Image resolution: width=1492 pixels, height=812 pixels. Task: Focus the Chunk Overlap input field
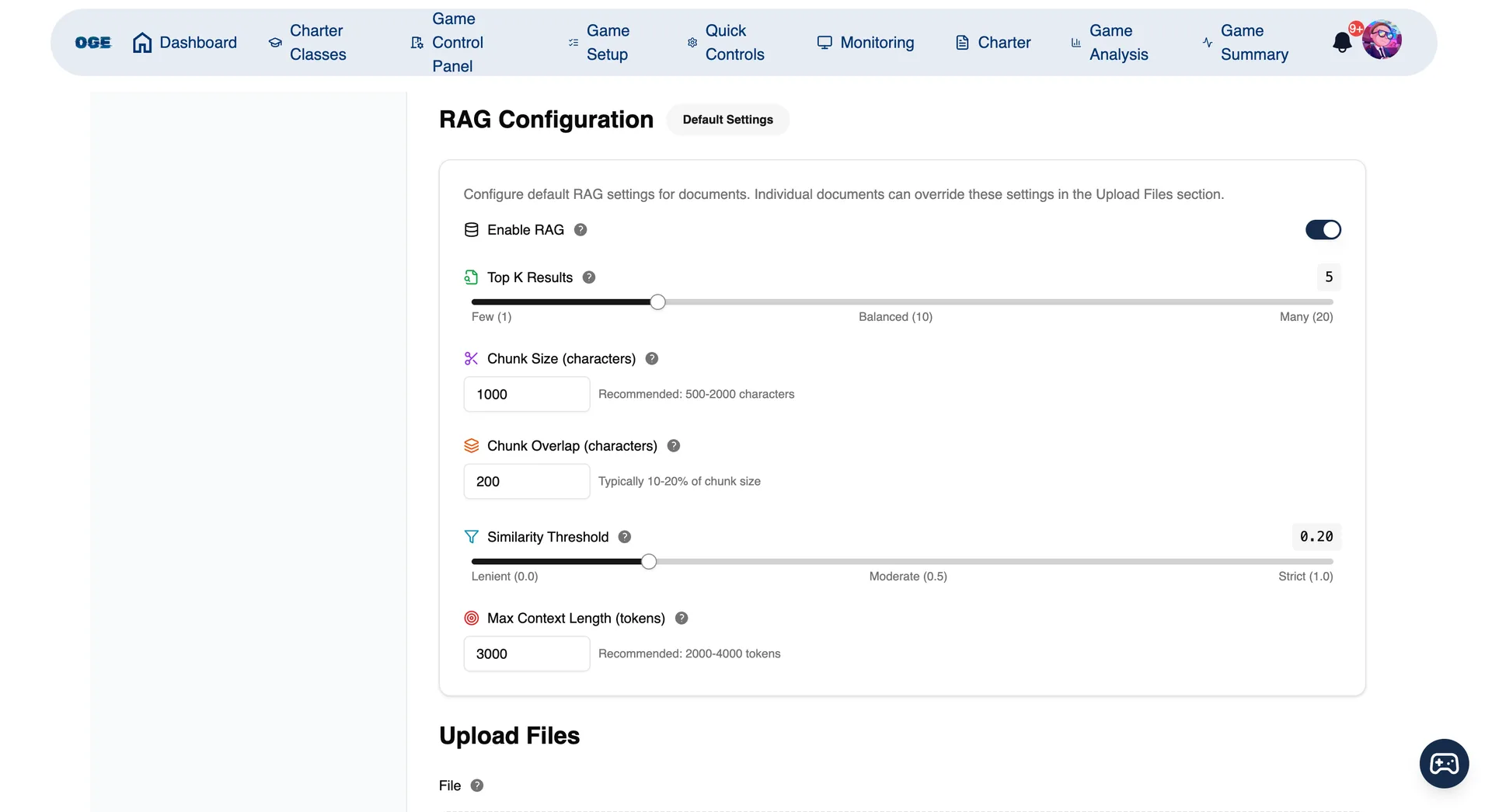tap(527, 482)
